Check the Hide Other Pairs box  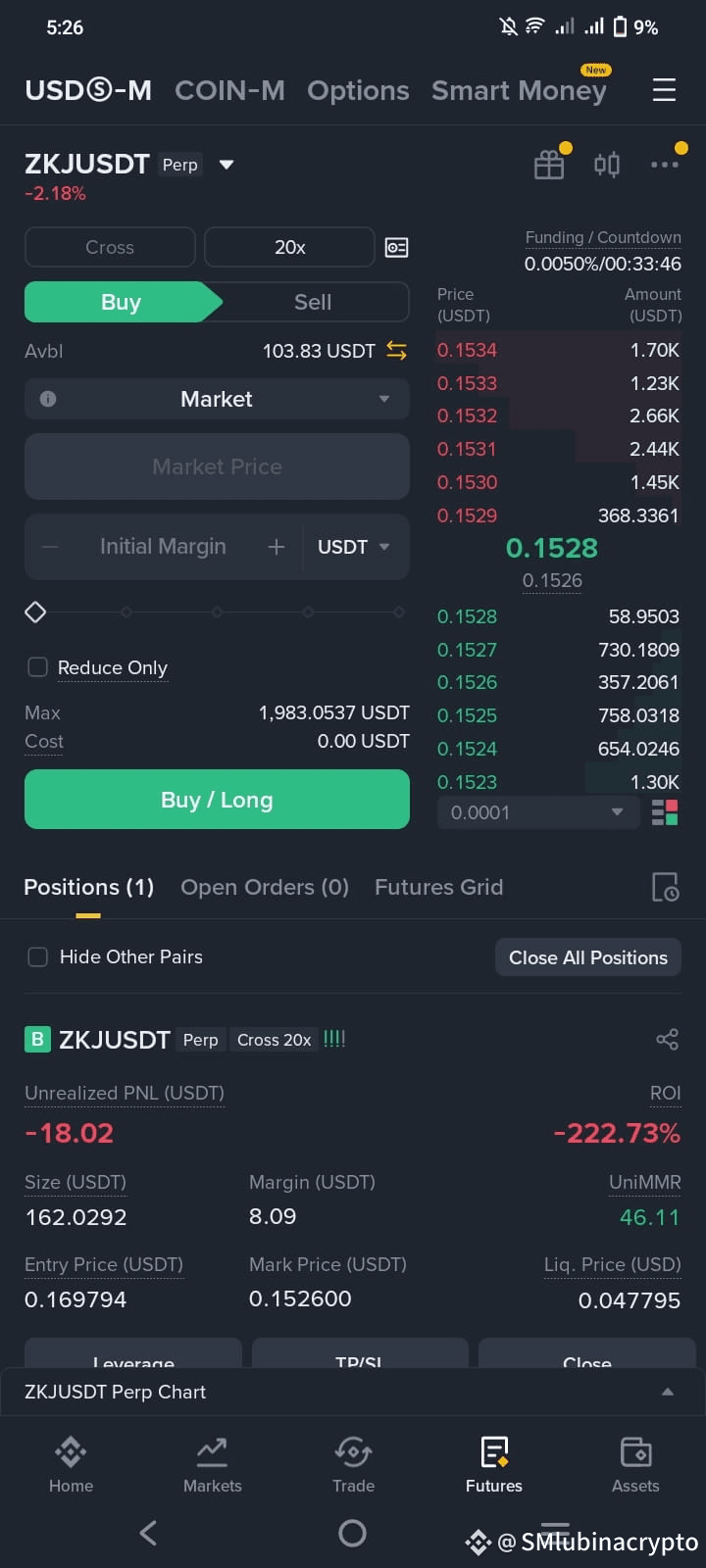[x=37, y=956]
